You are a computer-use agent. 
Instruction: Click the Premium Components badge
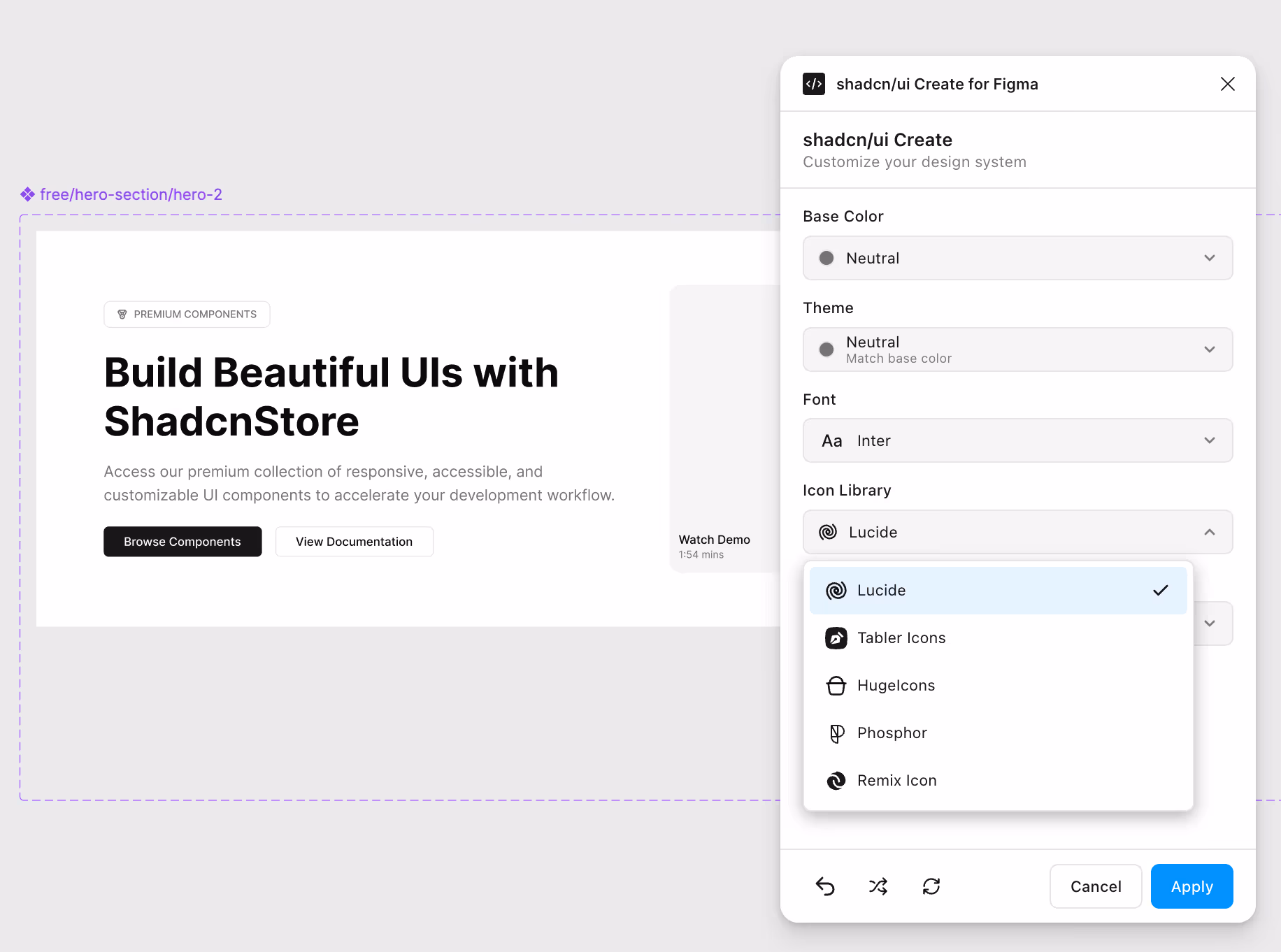pyautogui.click(x=187, y=315)
